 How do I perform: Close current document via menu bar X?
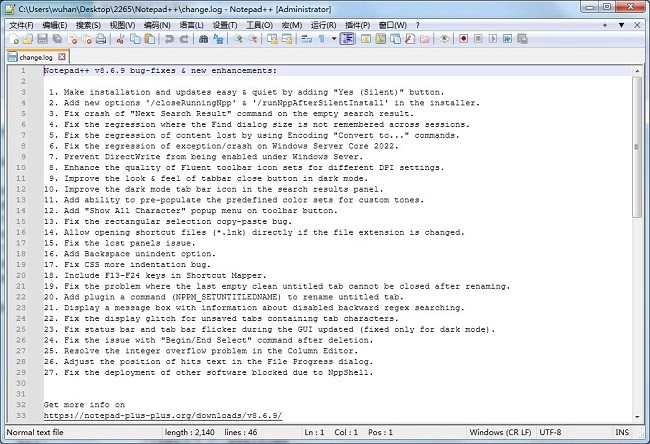[x=638, y=25]
